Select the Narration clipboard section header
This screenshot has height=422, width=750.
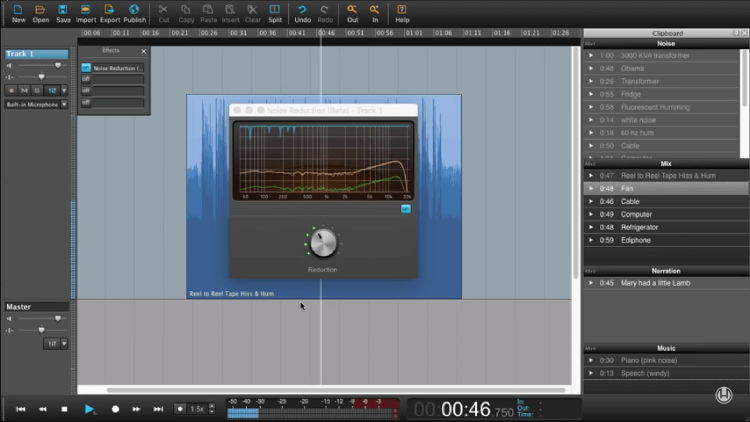pos(666,271)
